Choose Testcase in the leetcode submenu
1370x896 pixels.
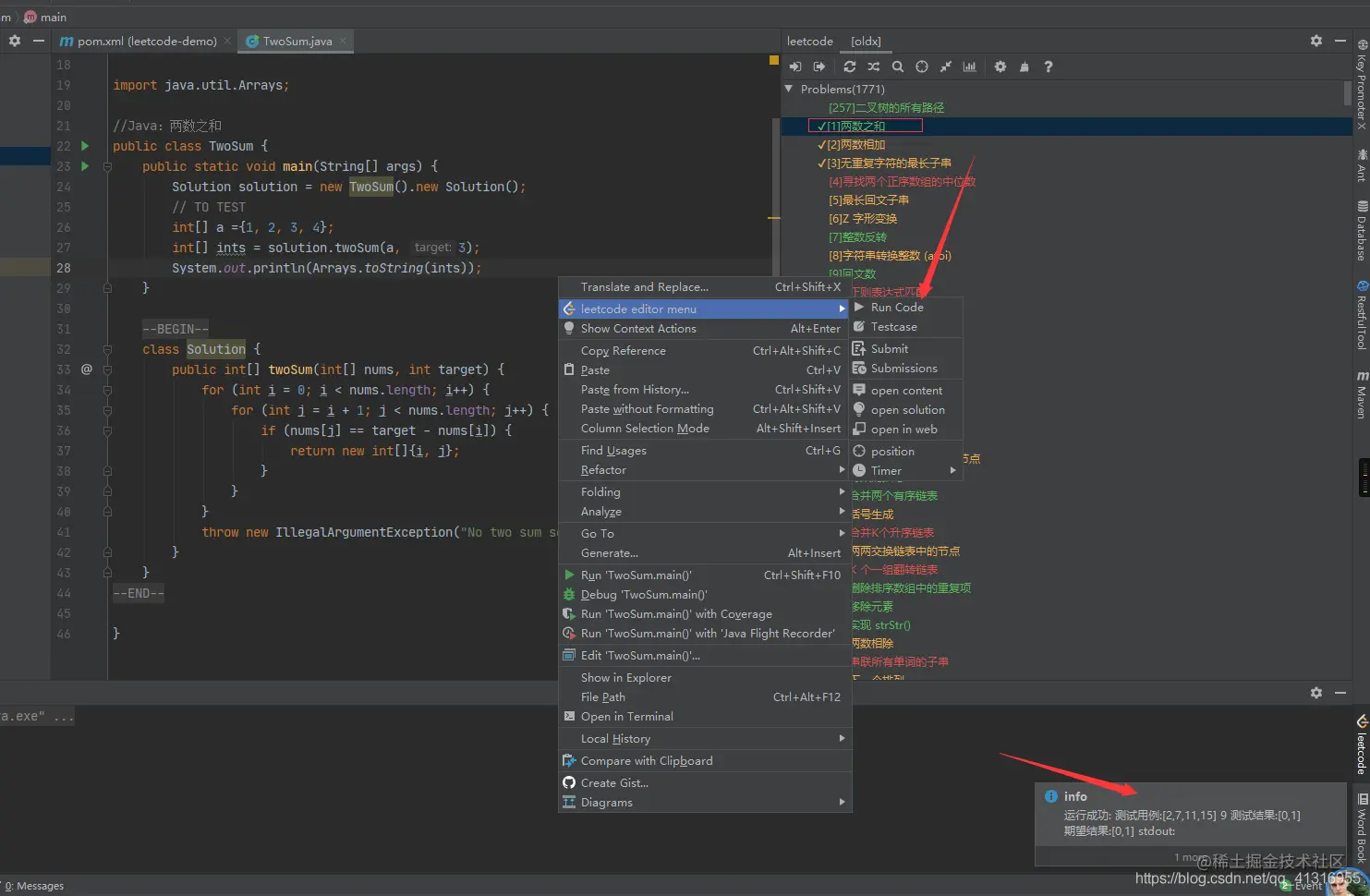coord(905,326)
